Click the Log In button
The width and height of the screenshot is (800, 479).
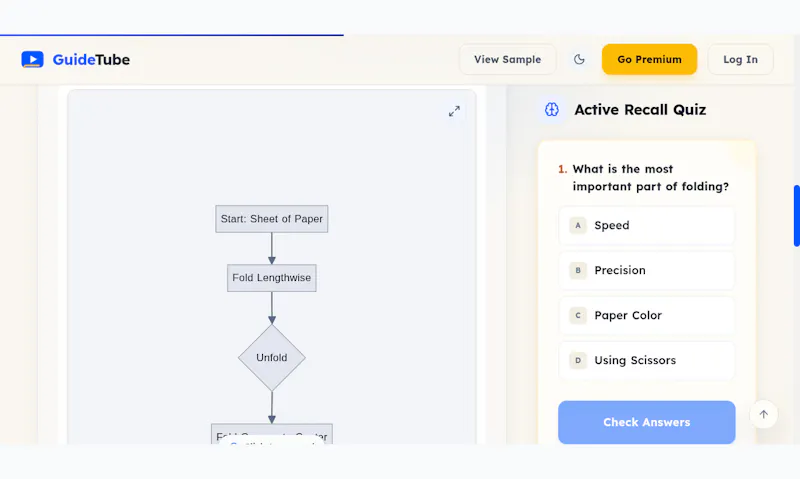[x=740, y=59]
